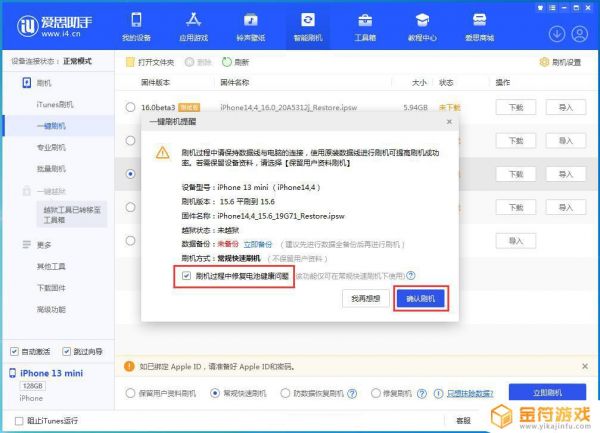Sort by 固件版本 column header
The image size is (600, 433).
155,83
